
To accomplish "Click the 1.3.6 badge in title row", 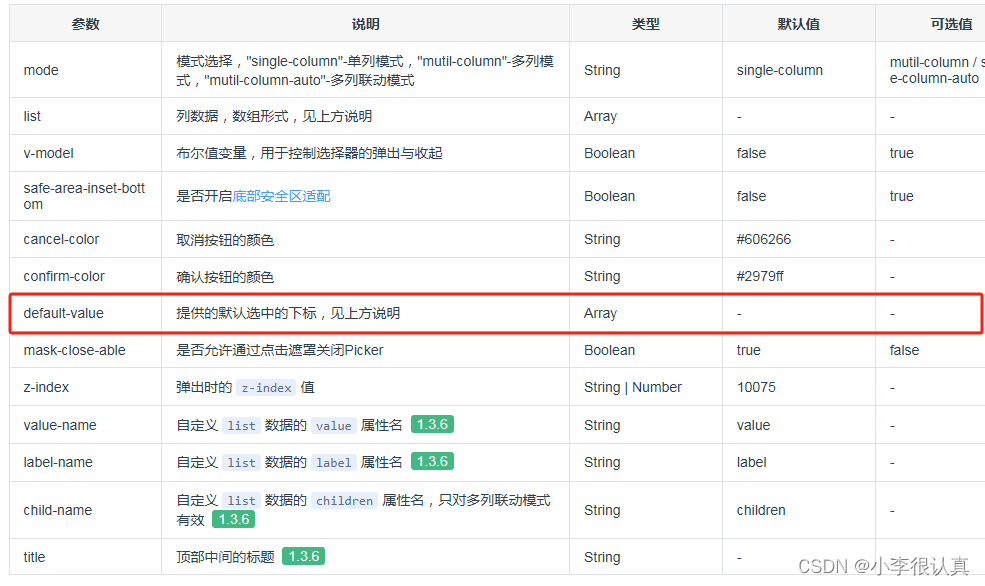I will (303, 557).
